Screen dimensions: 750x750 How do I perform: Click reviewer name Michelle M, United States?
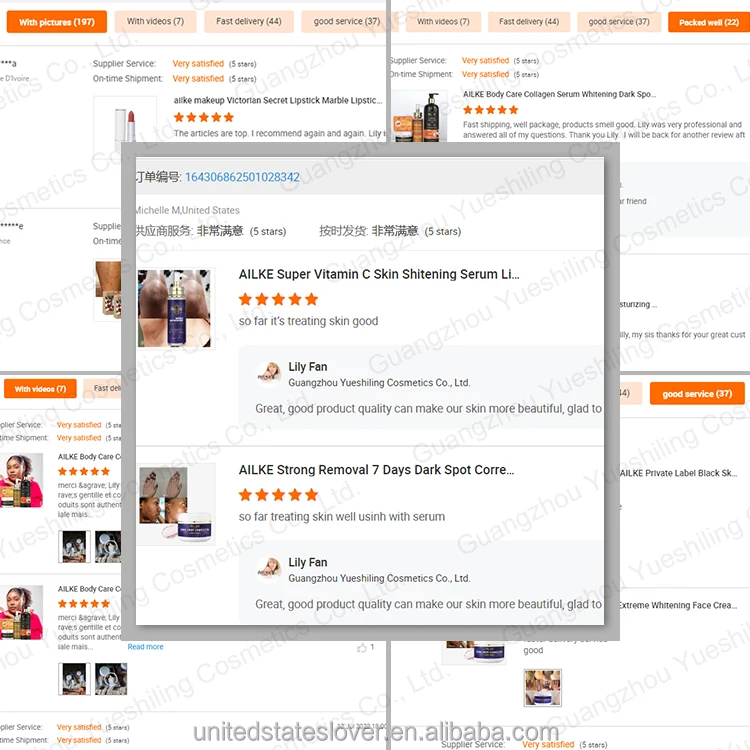click(188, 210)
